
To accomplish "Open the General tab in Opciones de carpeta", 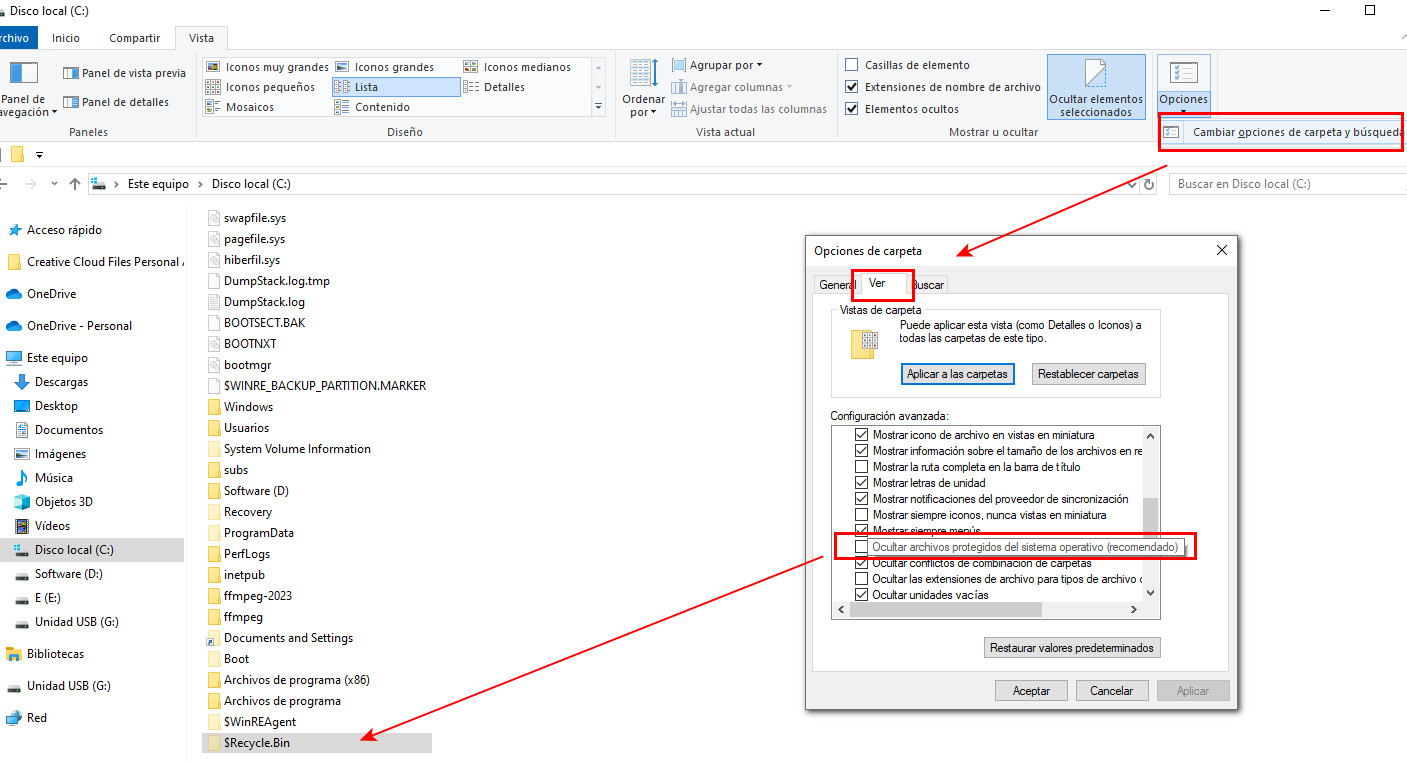I will point(836,285).
